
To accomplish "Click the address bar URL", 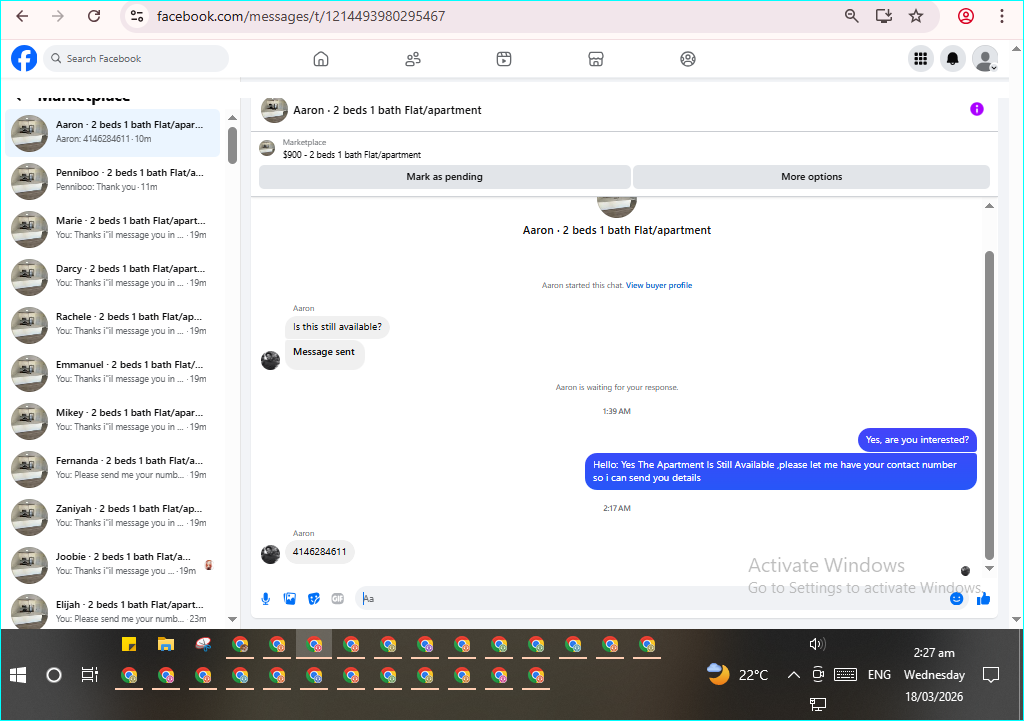I will (x=301, y=16).
